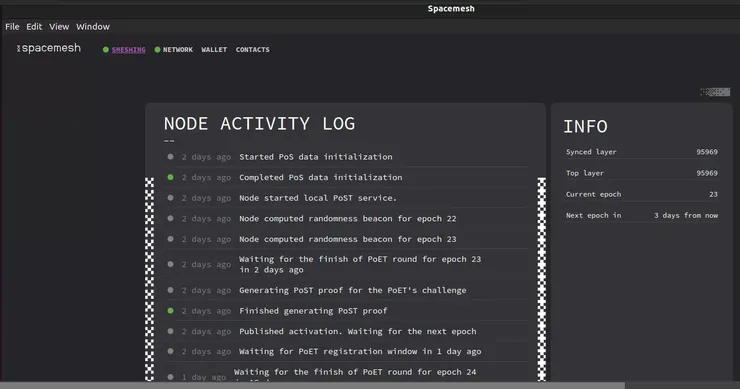
Task: Select 'Generating PoST proof for the PoET's challenge'
Action: pos(353,290)
